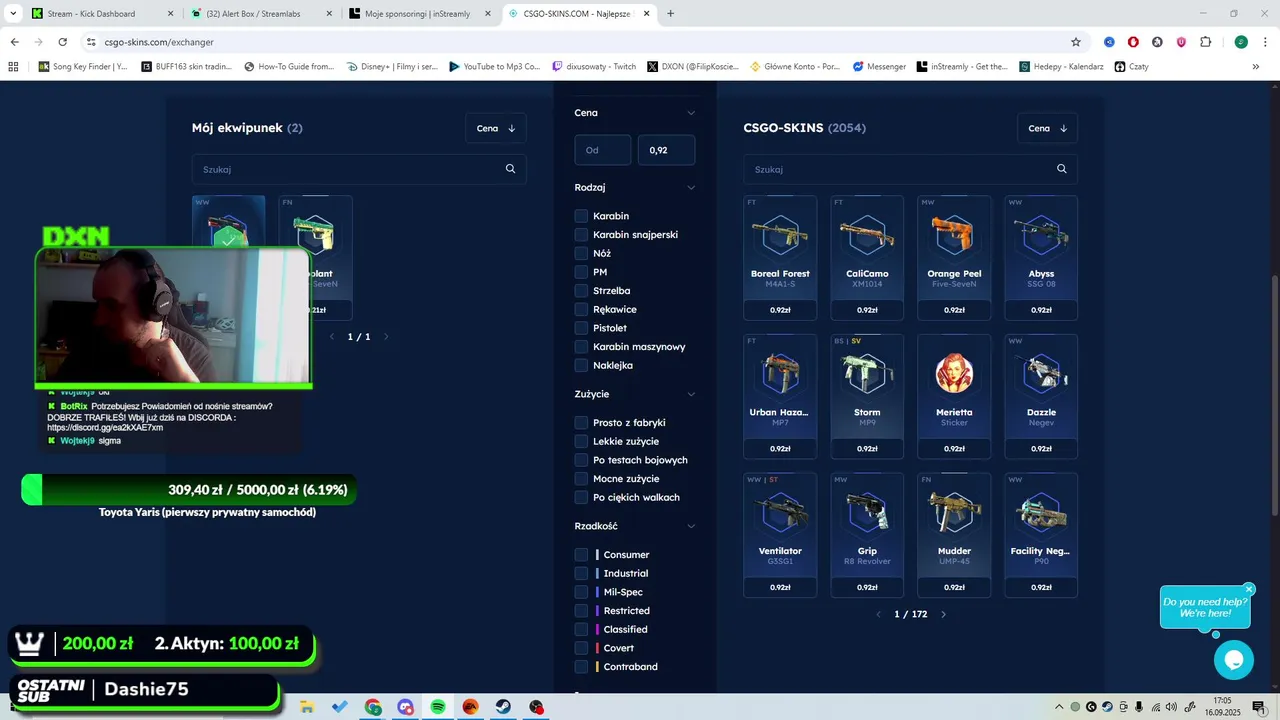Open Cena sort dropdown in CSGO-SKINS panel
Image resolution: width=1280 pixels, height=720 pixels.
1048,128
